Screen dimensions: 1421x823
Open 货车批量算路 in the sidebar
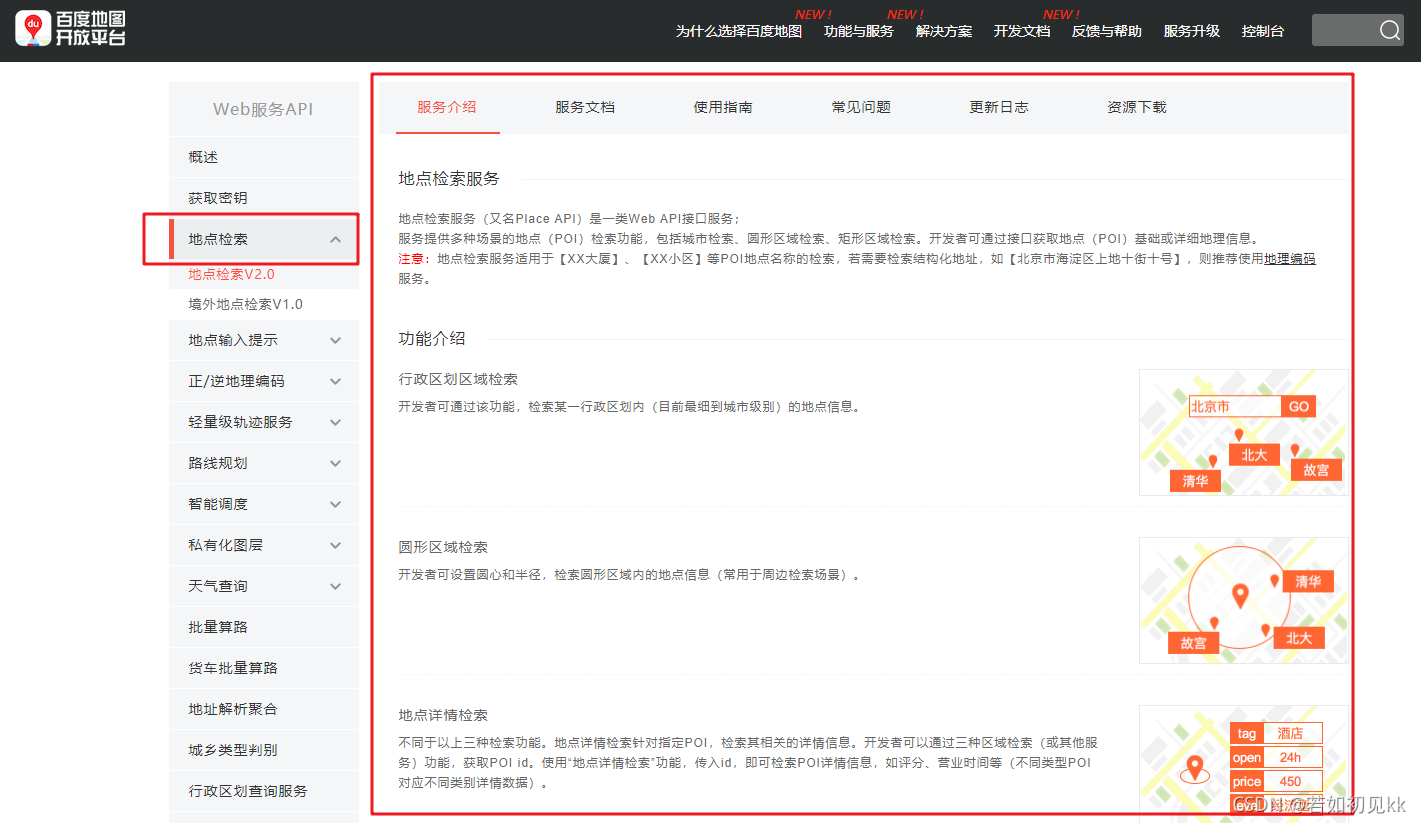tap(264, 668)
